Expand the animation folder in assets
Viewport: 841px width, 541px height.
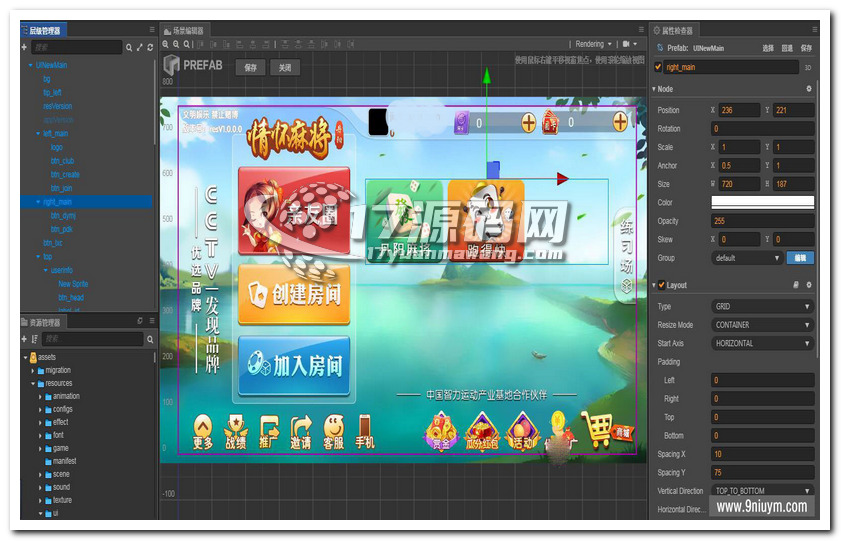pos(40,397)
